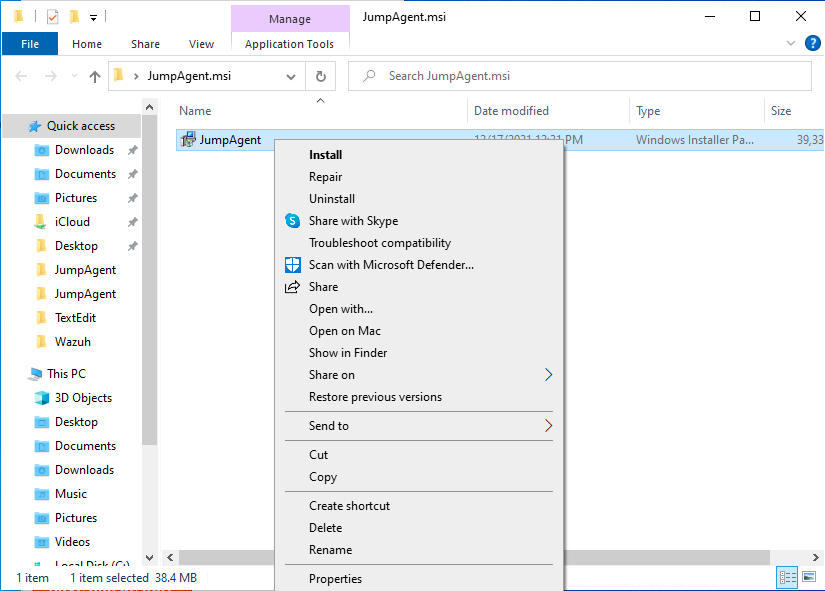Select Quick access in the navigation pane
Image resolution: width=825 pixels, height=591 pixels.
coord(72,126)
